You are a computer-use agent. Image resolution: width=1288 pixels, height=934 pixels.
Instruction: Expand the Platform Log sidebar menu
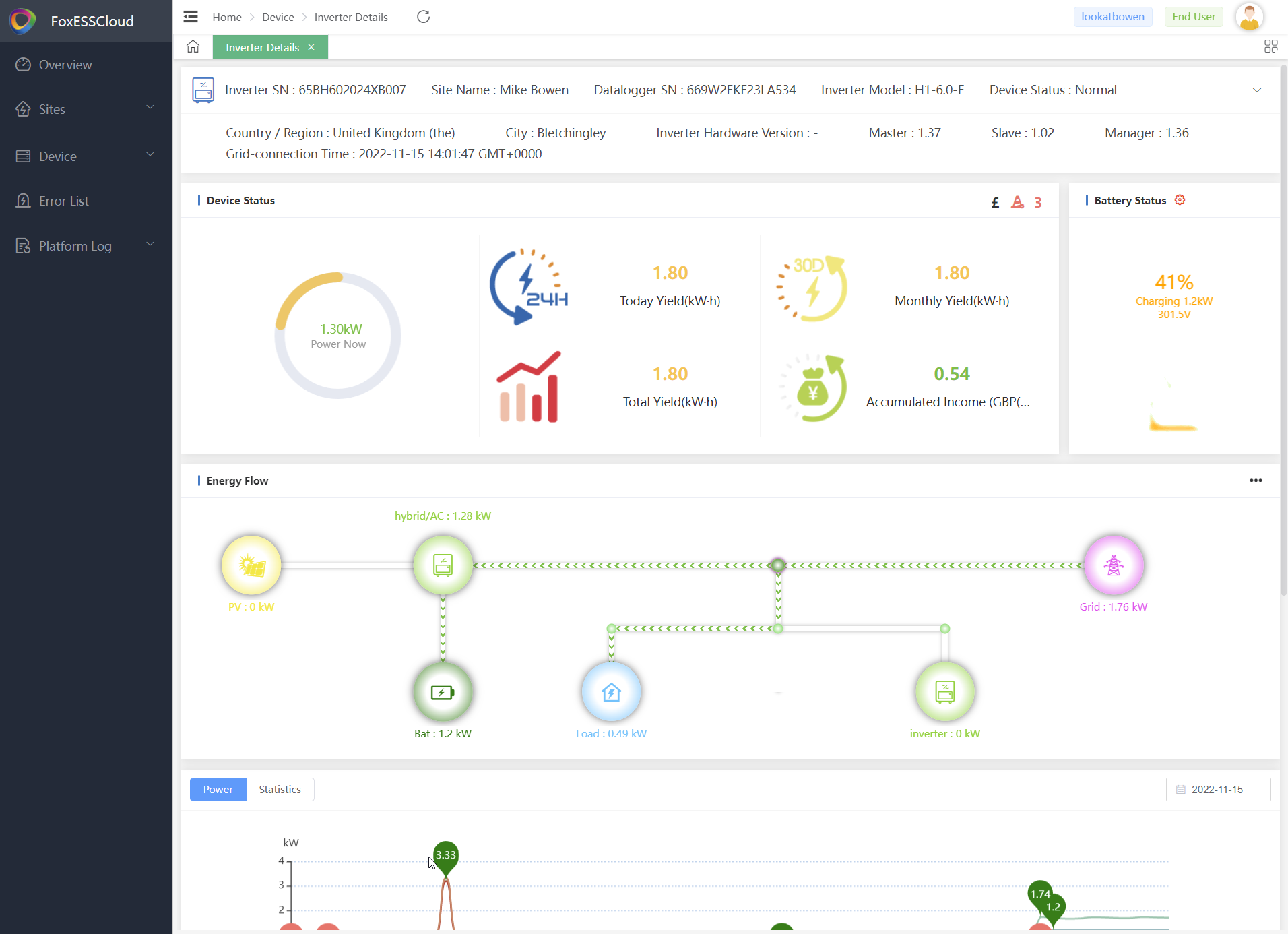86,246
